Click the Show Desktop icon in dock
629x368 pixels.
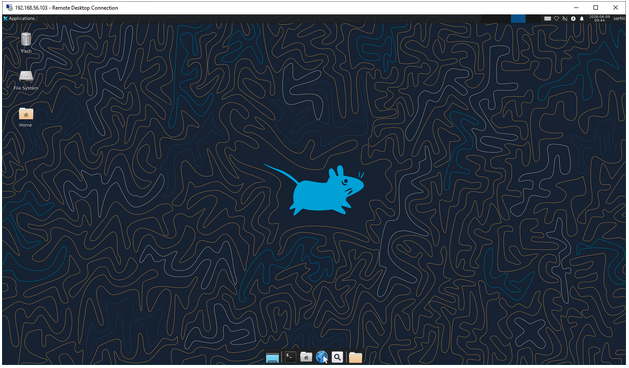(272, 357)
